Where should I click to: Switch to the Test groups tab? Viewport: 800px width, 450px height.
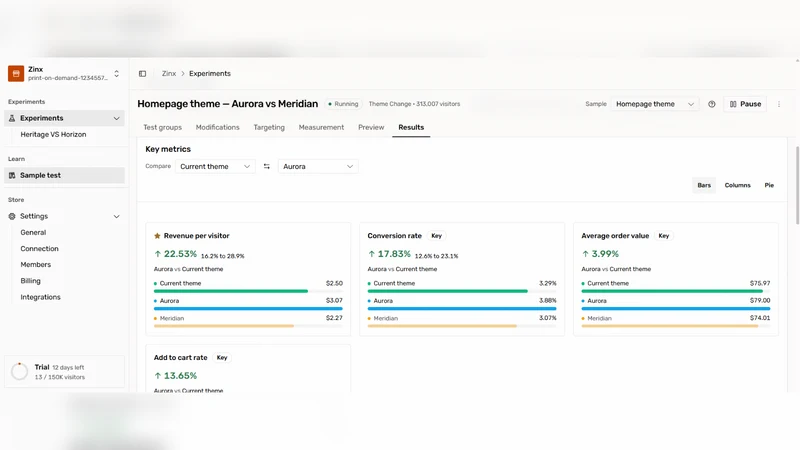(162, 128)
